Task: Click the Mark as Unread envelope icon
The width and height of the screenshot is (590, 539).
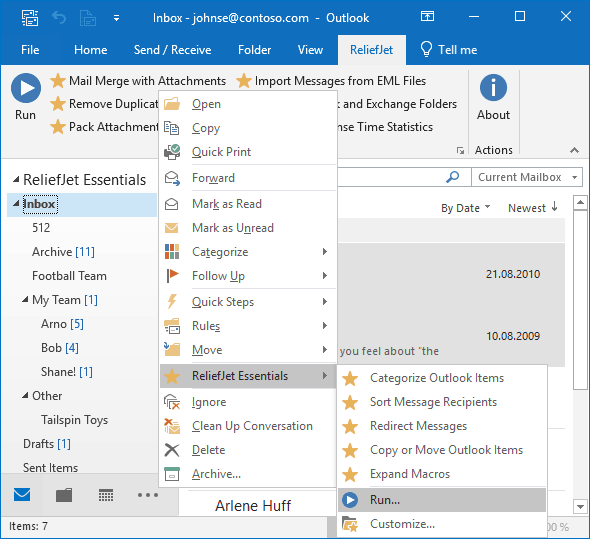Action: 172,228
